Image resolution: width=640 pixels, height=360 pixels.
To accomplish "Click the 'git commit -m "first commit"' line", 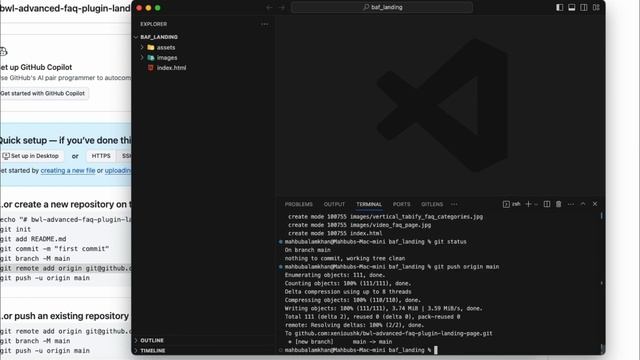I will click(54, 249).
